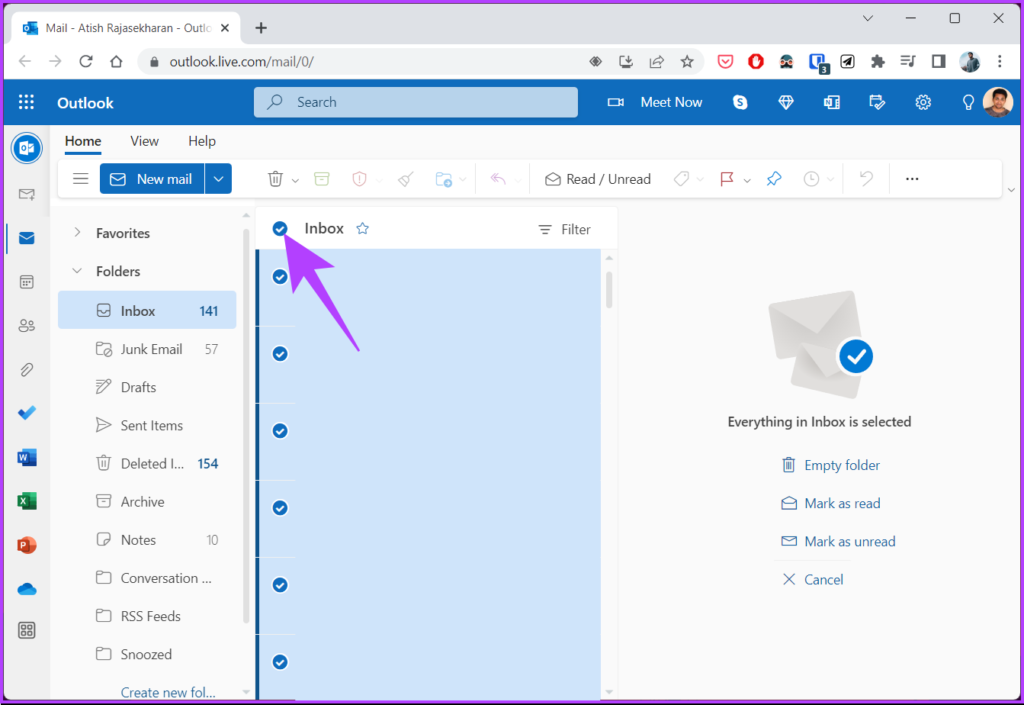Click the Report shield icon
This screenshot has width=1024, height=705.
click(x=359, y=179)
